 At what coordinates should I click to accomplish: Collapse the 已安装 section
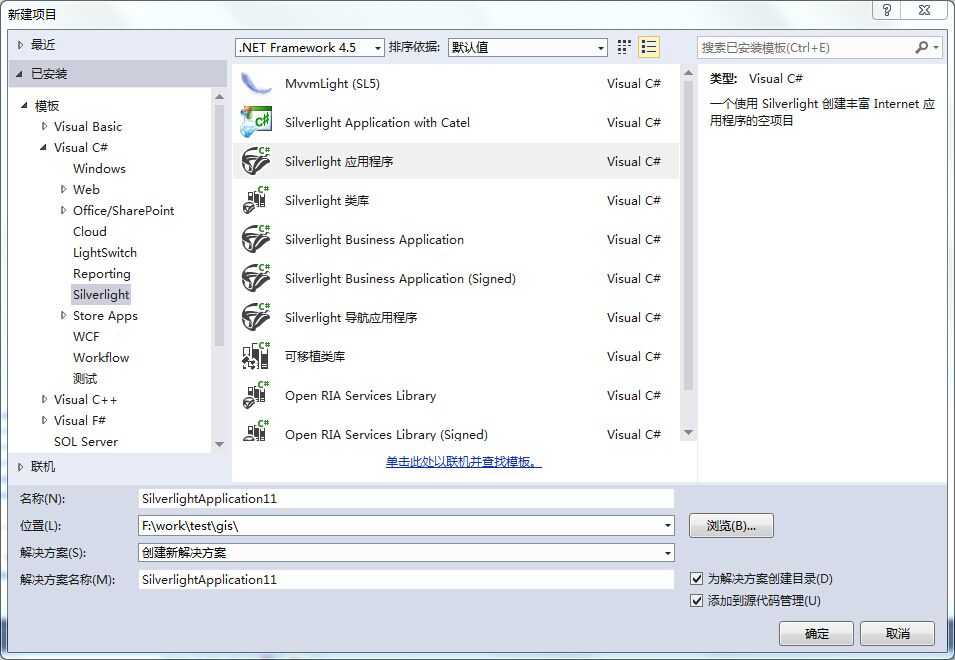point(20,74)
